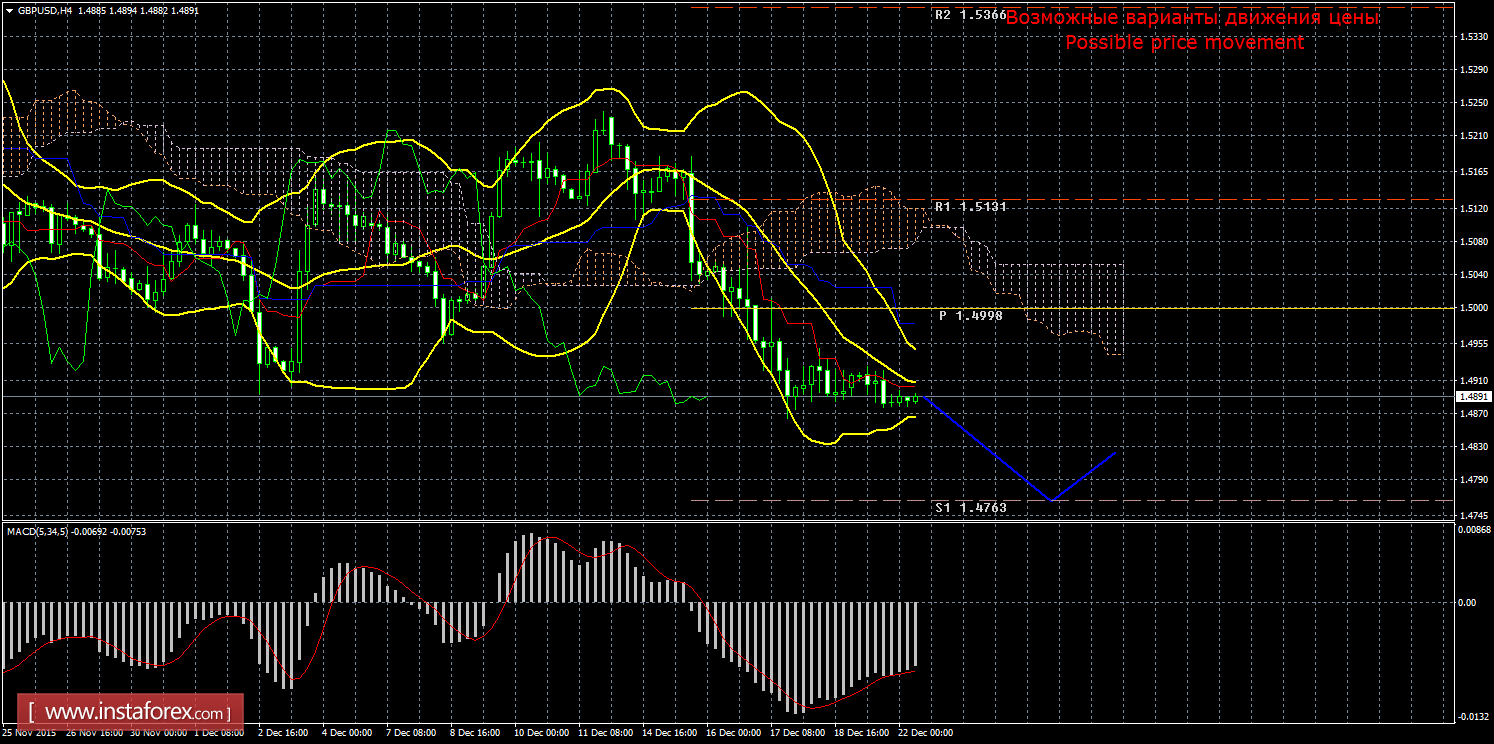
Task: Click the 'Possible price movement' red caption
Action: 1184,42
